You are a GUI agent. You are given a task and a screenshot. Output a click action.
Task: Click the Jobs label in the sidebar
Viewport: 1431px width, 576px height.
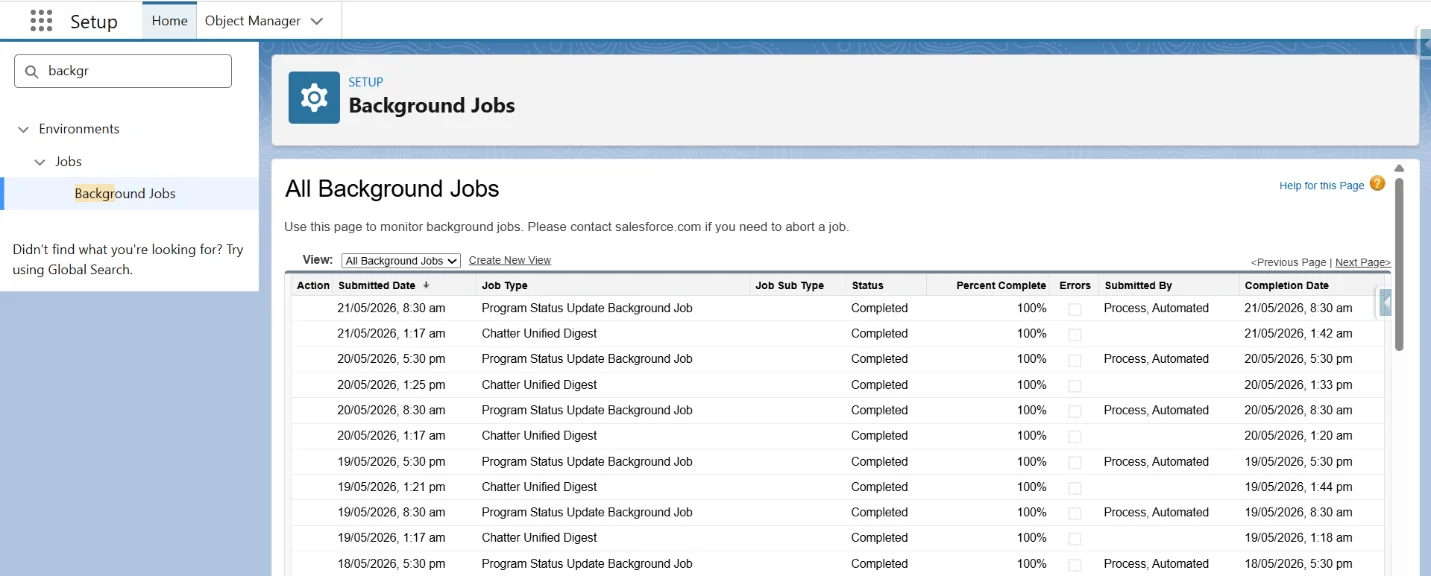(68, 161)
